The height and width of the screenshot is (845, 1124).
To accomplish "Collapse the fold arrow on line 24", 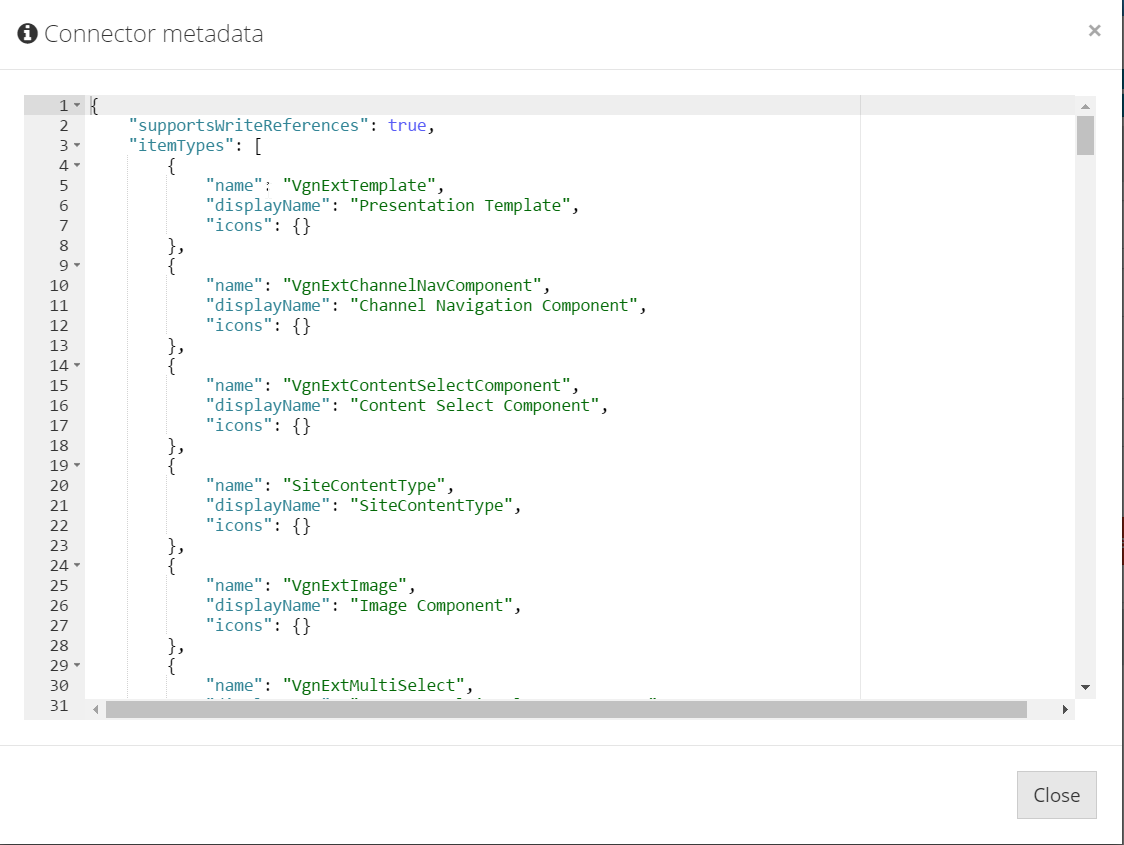I will click(x=77, y=565).
